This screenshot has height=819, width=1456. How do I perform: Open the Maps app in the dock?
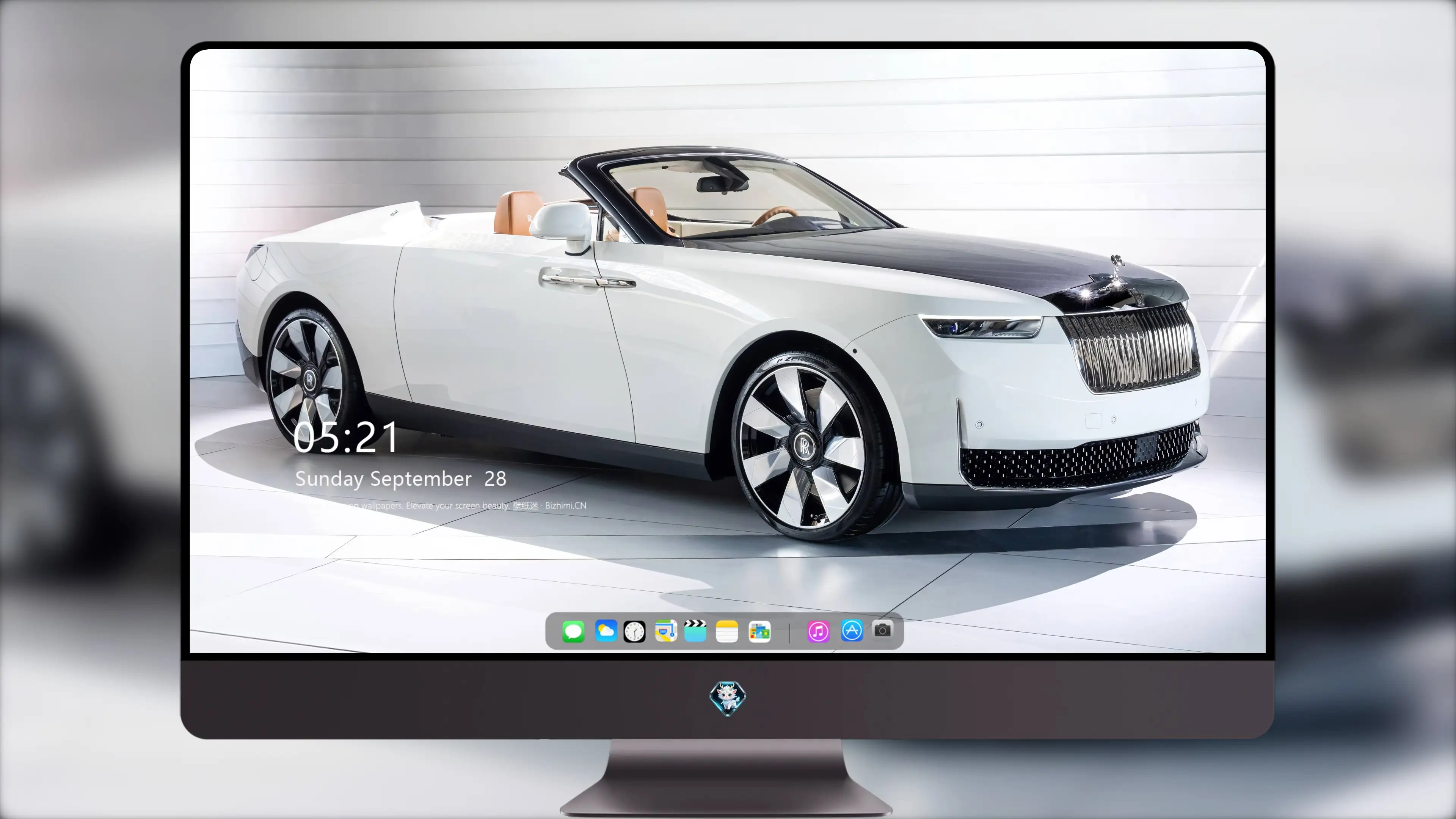(x=666, y=631)
